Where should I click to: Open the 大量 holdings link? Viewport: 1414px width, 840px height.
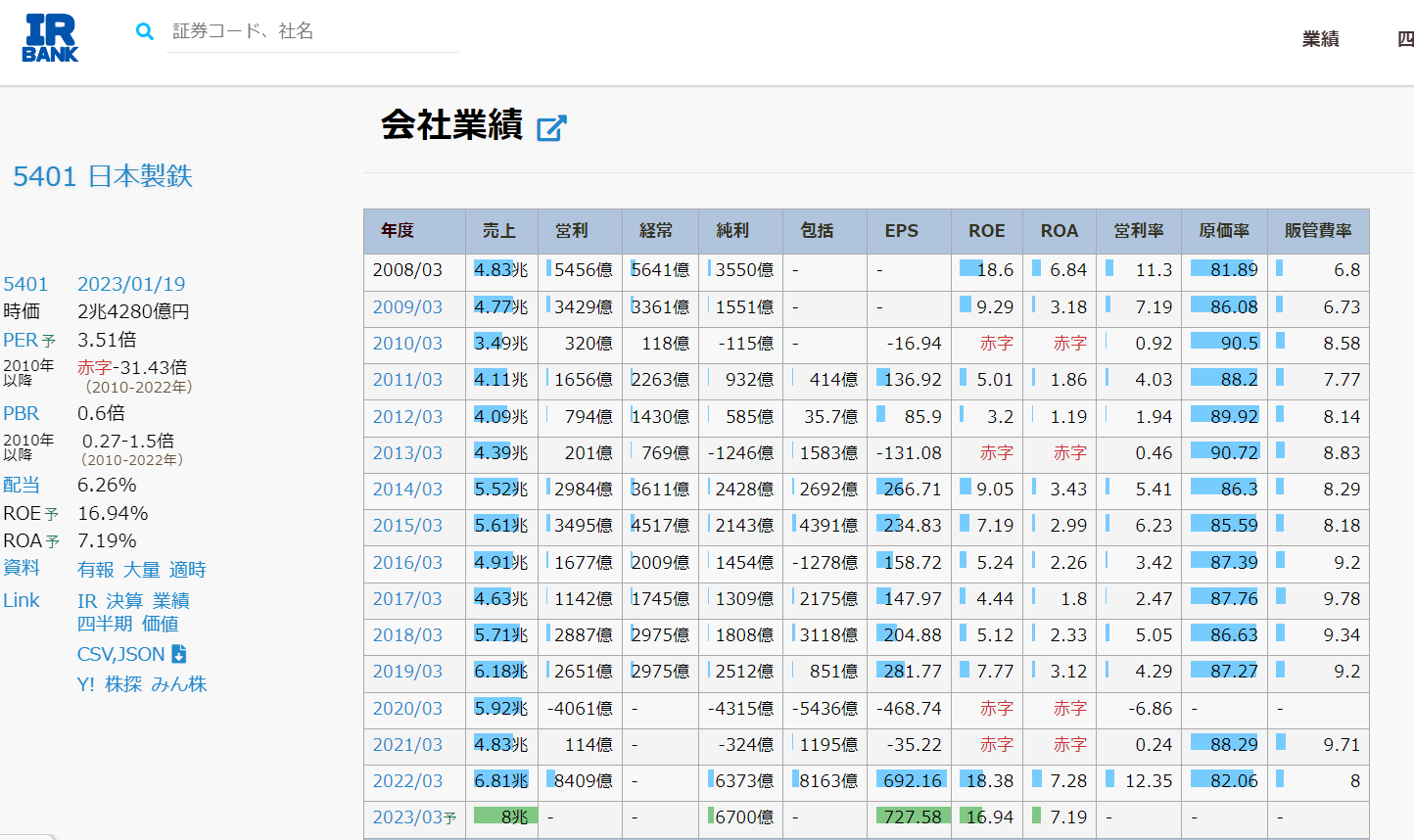(142, 570)
